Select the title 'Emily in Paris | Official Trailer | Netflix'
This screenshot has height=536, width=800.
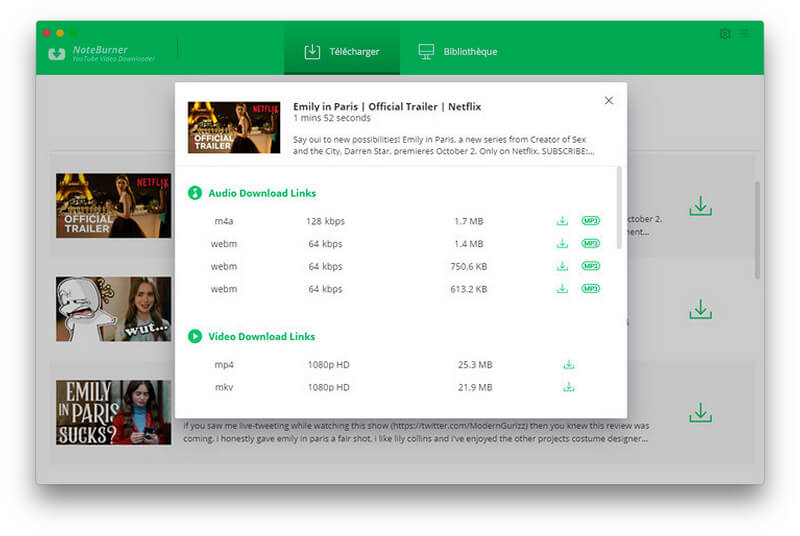(387, 107)
